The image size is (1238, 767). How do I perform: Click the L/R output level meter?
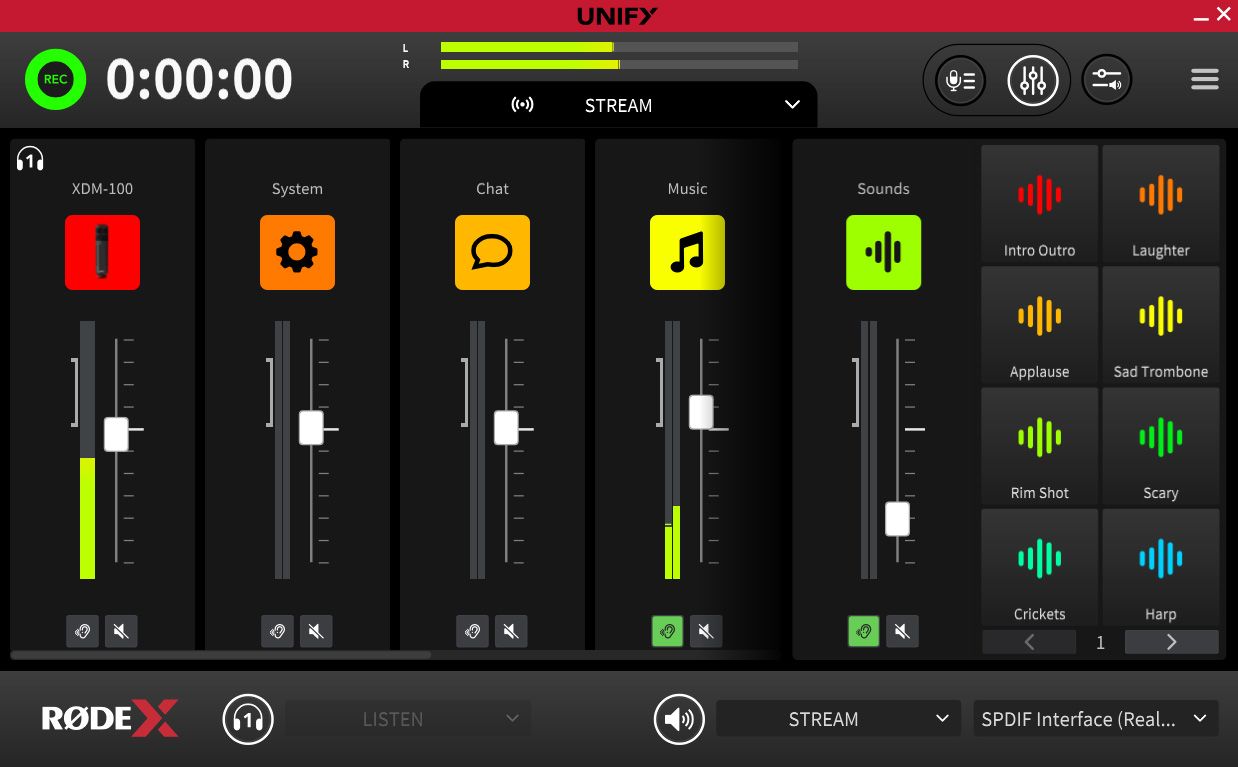(619, 55)
